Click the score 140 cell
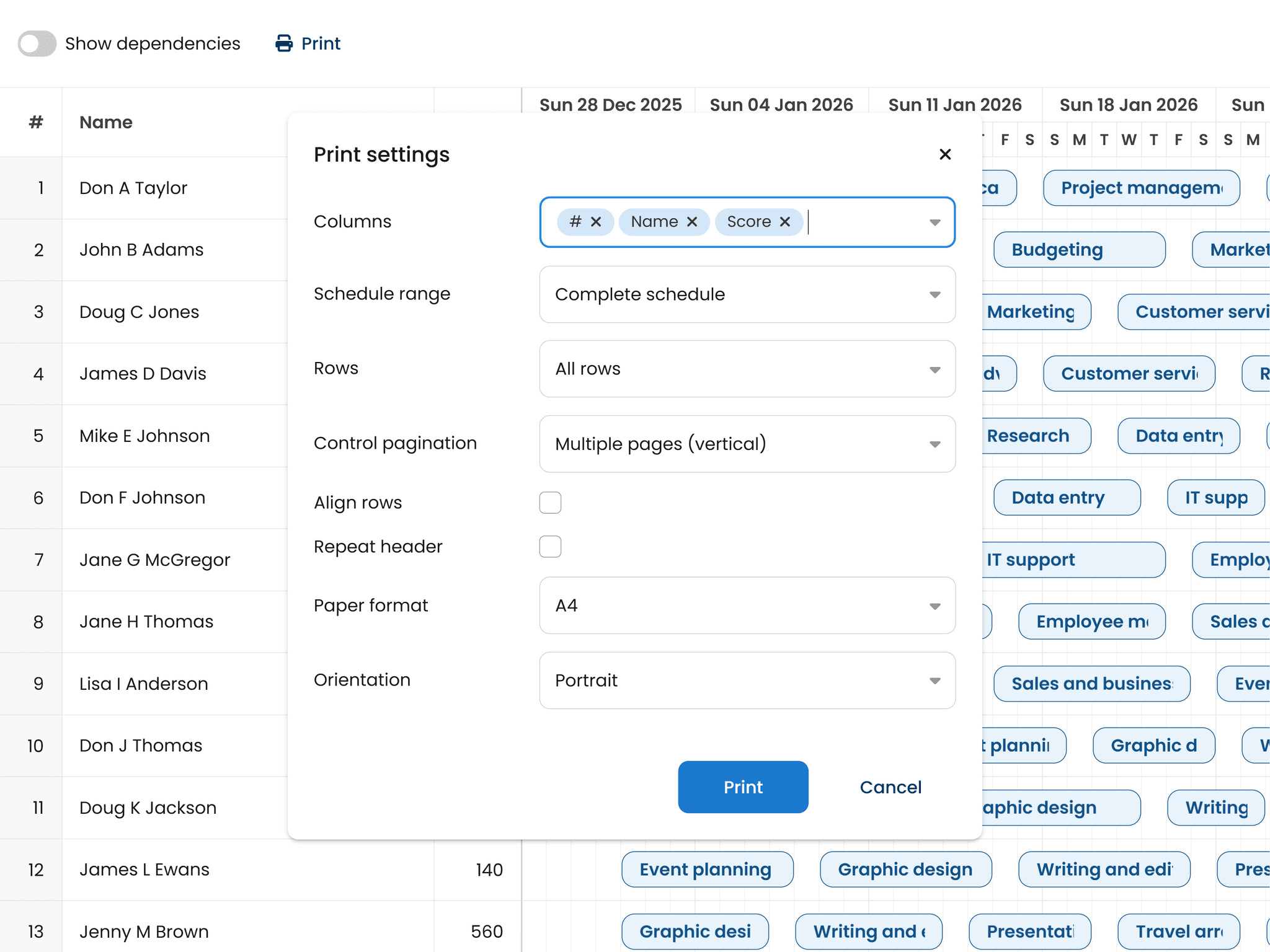Image resolution: width=1270 pixels, height=952 pixels. coord(477,870)
